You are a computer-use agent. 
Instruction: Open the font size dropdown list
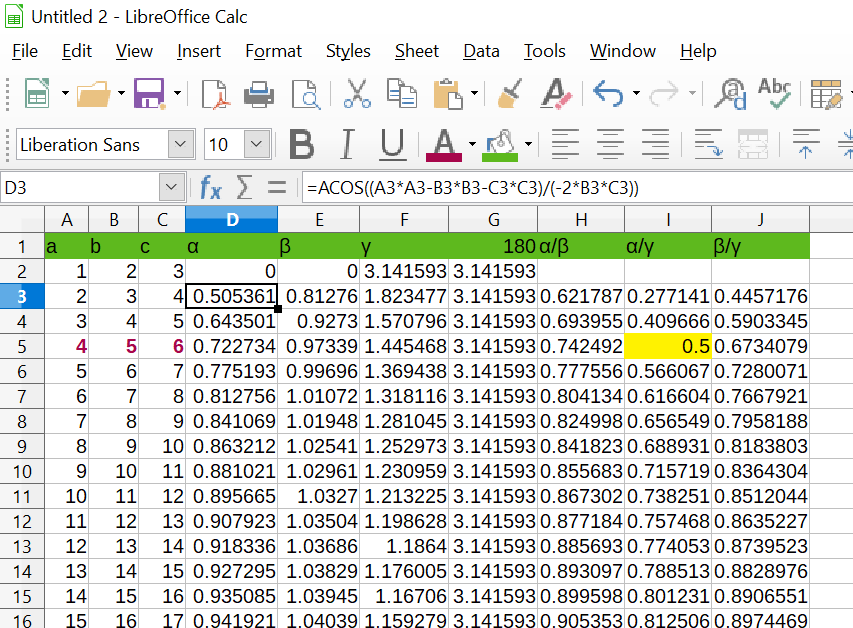(x=257, y=145)
